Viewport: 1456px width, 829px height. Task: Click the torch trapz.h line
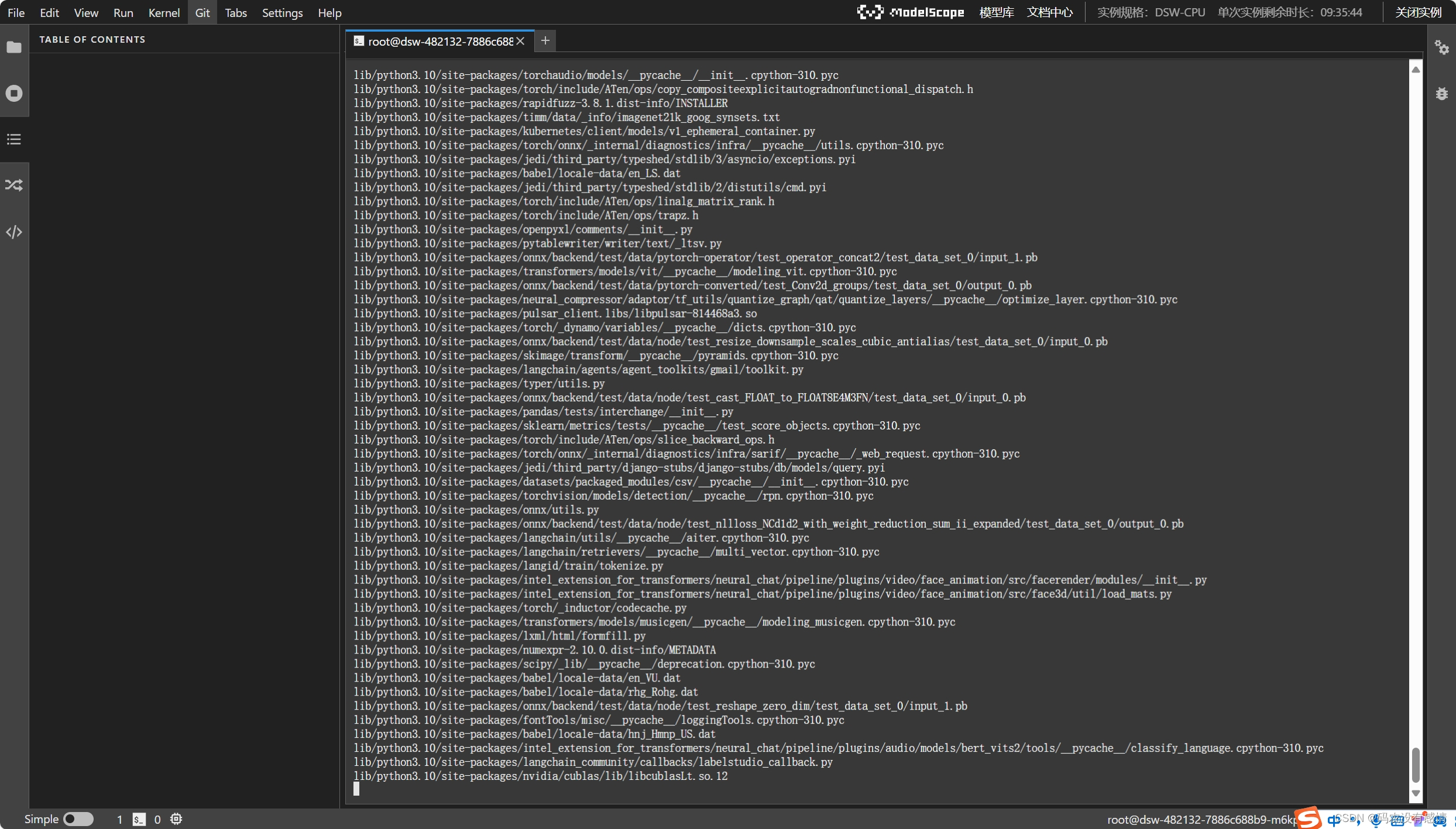pos(526,215)
